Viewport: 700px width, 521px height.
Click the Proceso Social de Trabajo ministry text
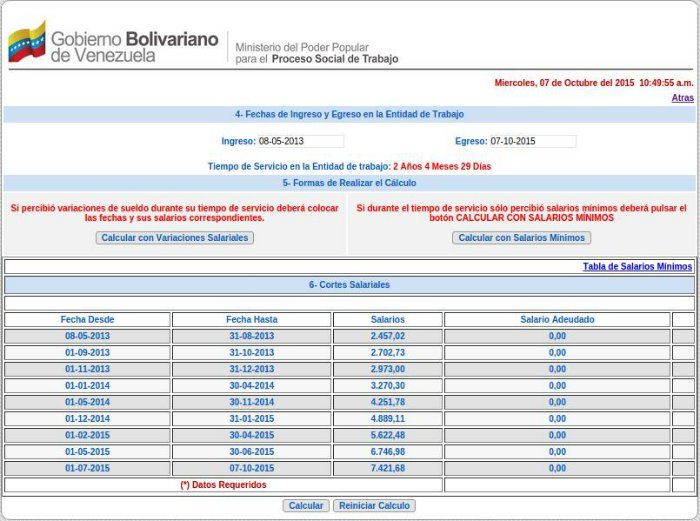[x=335, y=59]
